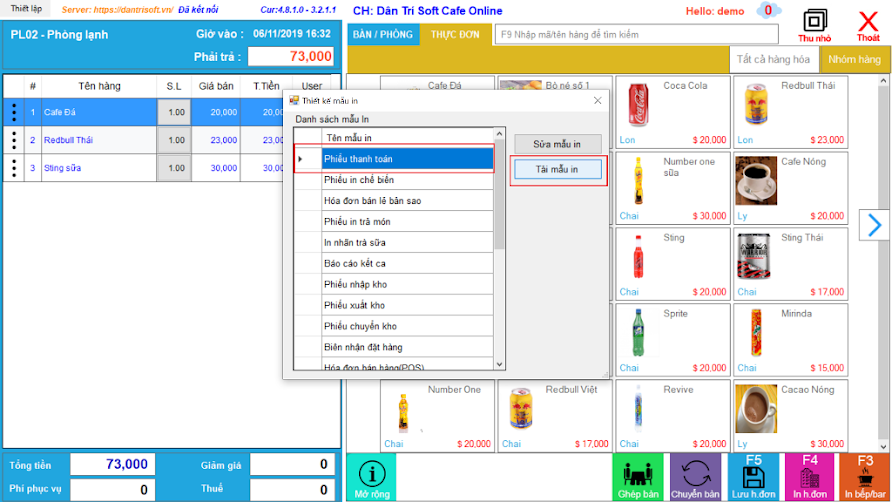Go to next menu page arrow

tap(874, 225)
